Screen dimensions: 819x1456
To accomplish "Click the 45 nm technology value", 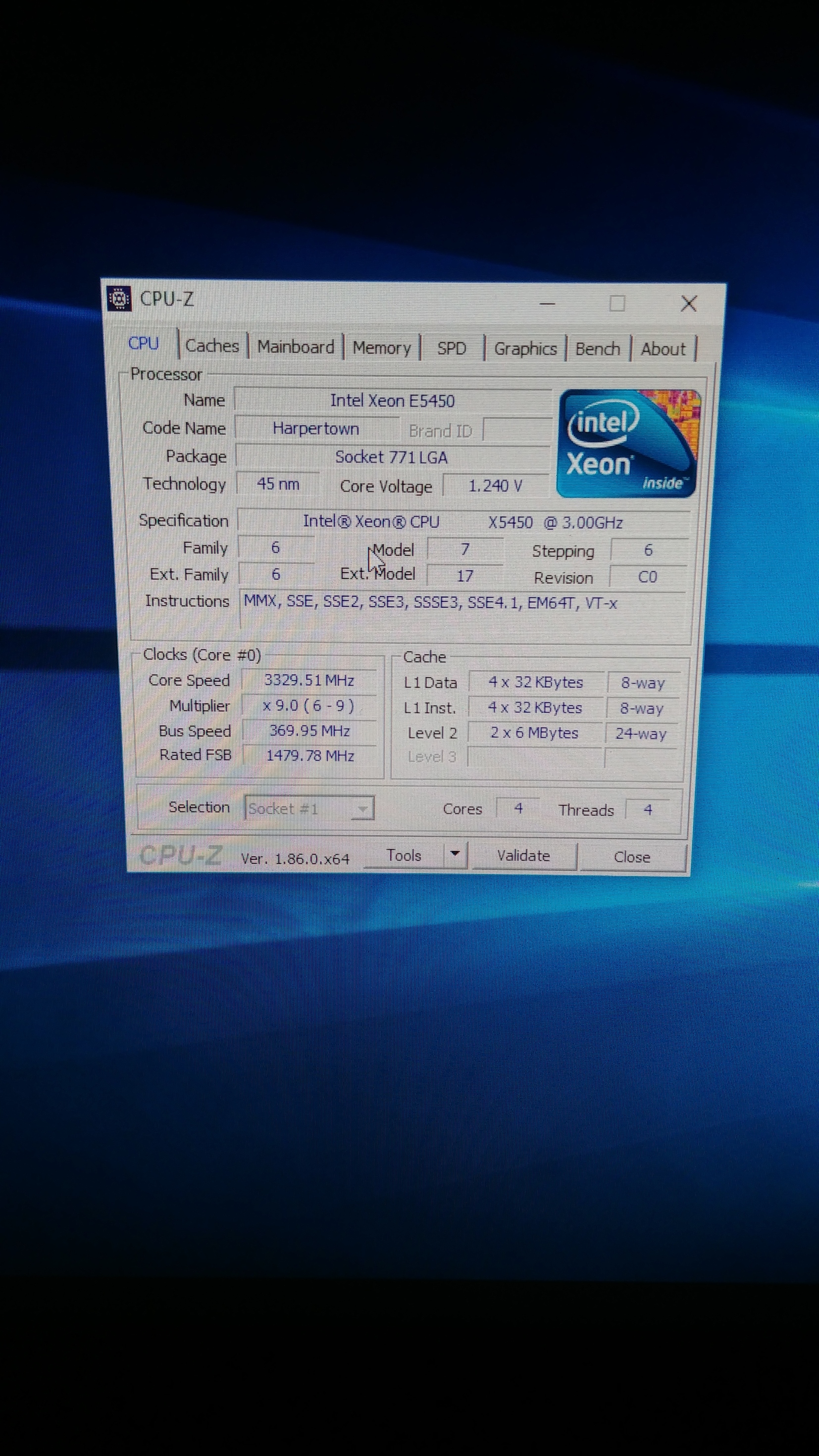I will click(278, 484).
